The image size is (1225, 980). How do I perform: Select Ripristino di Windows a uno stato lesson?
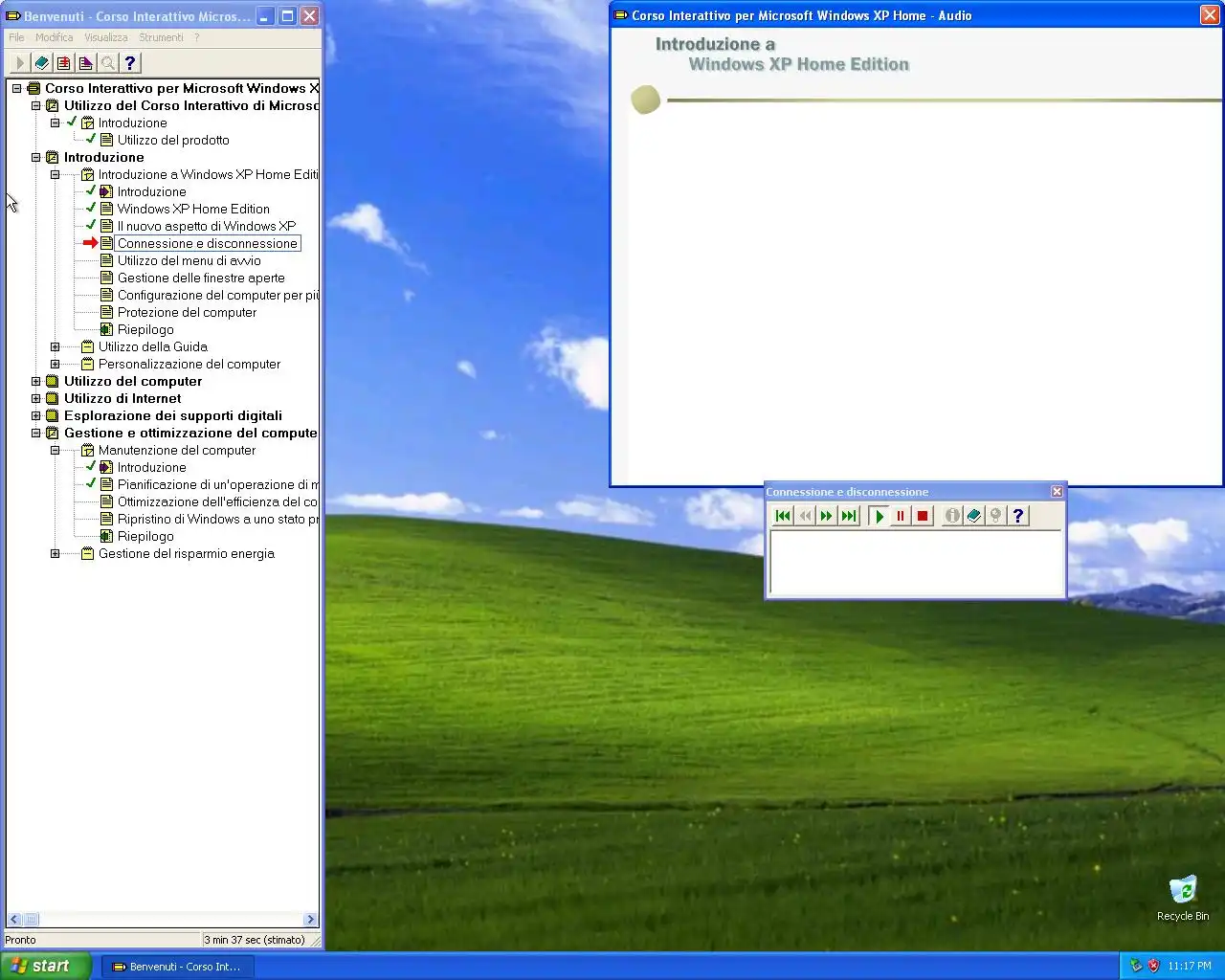tap(217, 519)
